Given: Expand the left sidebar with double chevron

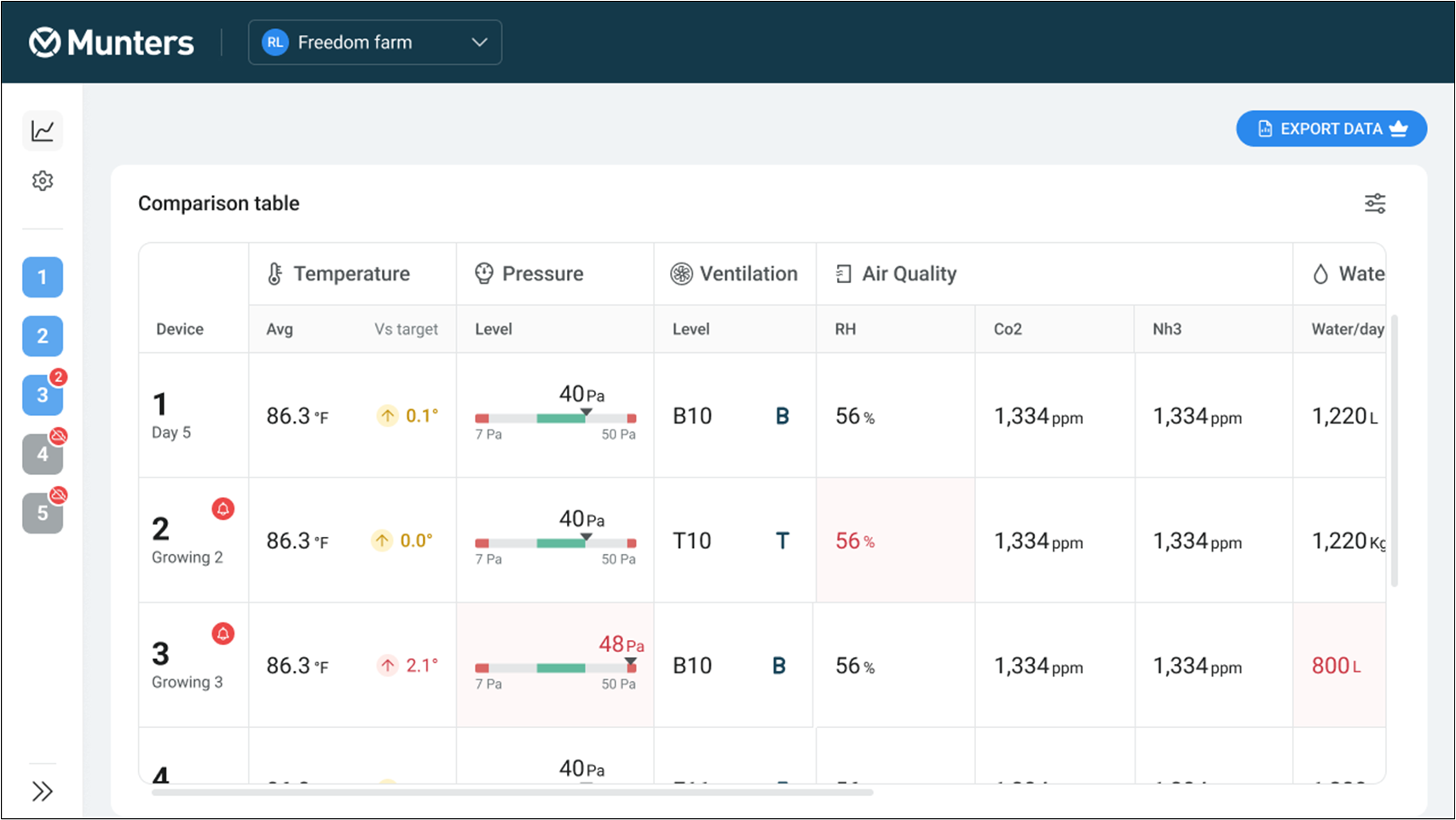Looking at the screenshot, I should coord(43,791).
